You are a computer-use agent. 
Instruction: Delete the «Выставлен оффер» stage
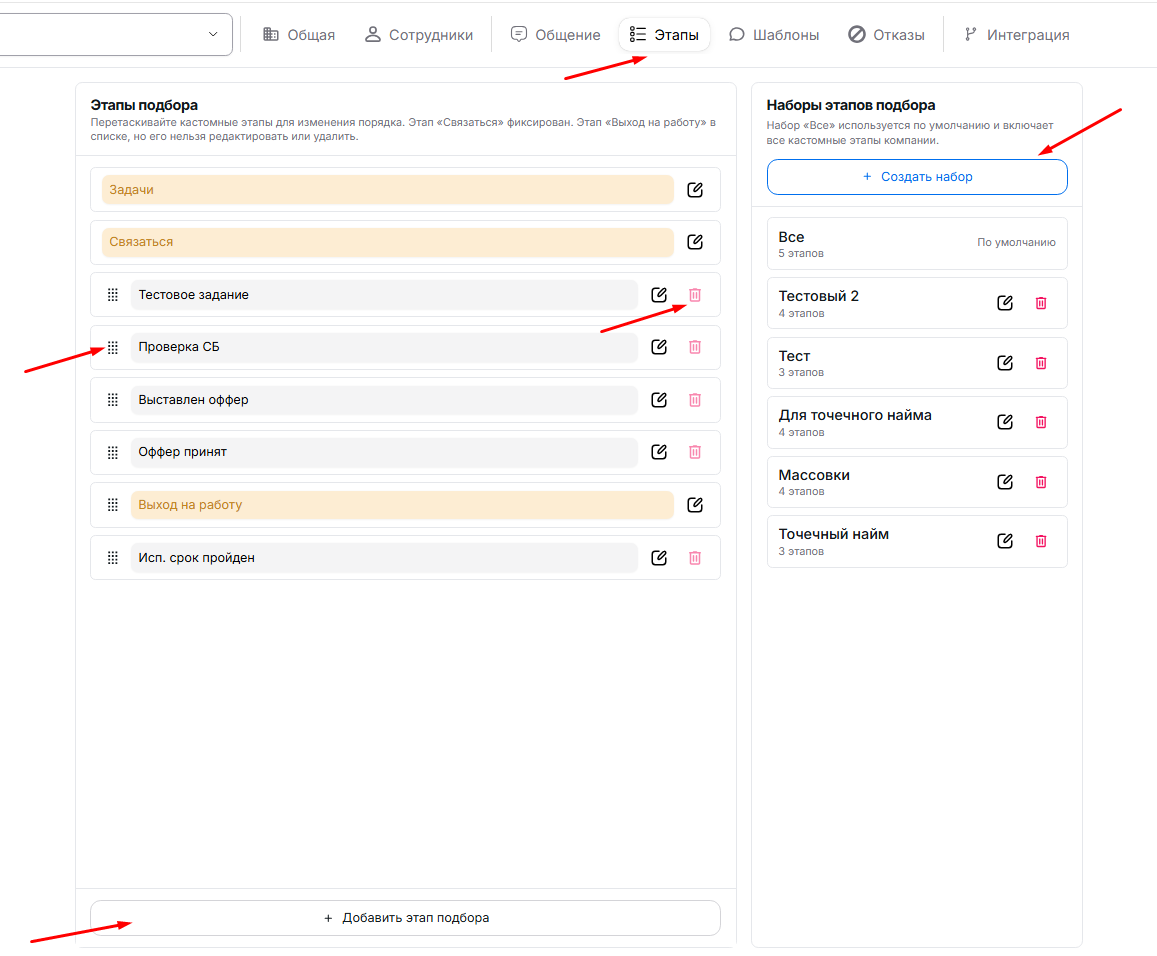pos(695,400)
